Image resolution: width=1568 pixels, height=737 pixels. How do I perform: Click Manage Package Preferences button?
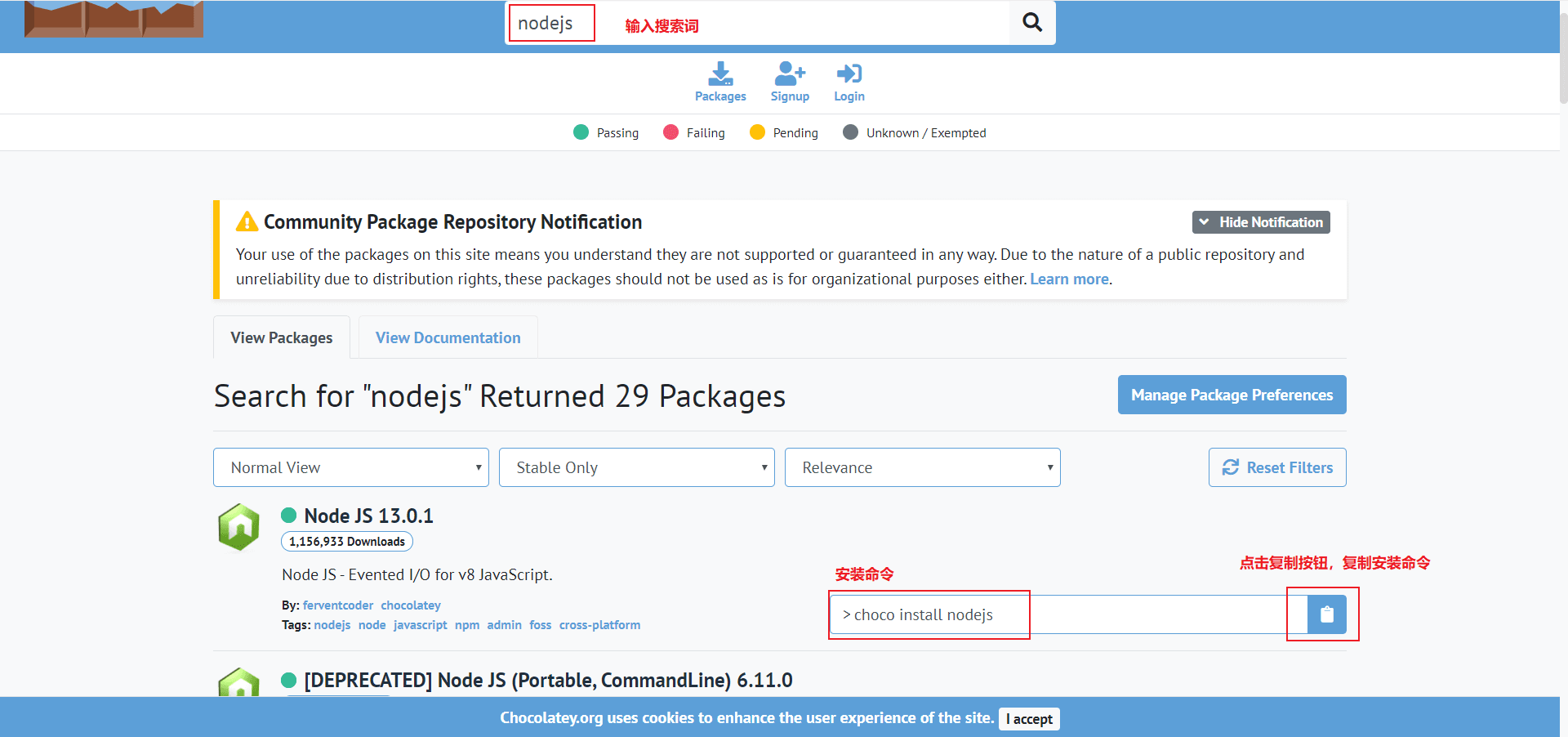pyautogui.click(x=1232, y=395)
